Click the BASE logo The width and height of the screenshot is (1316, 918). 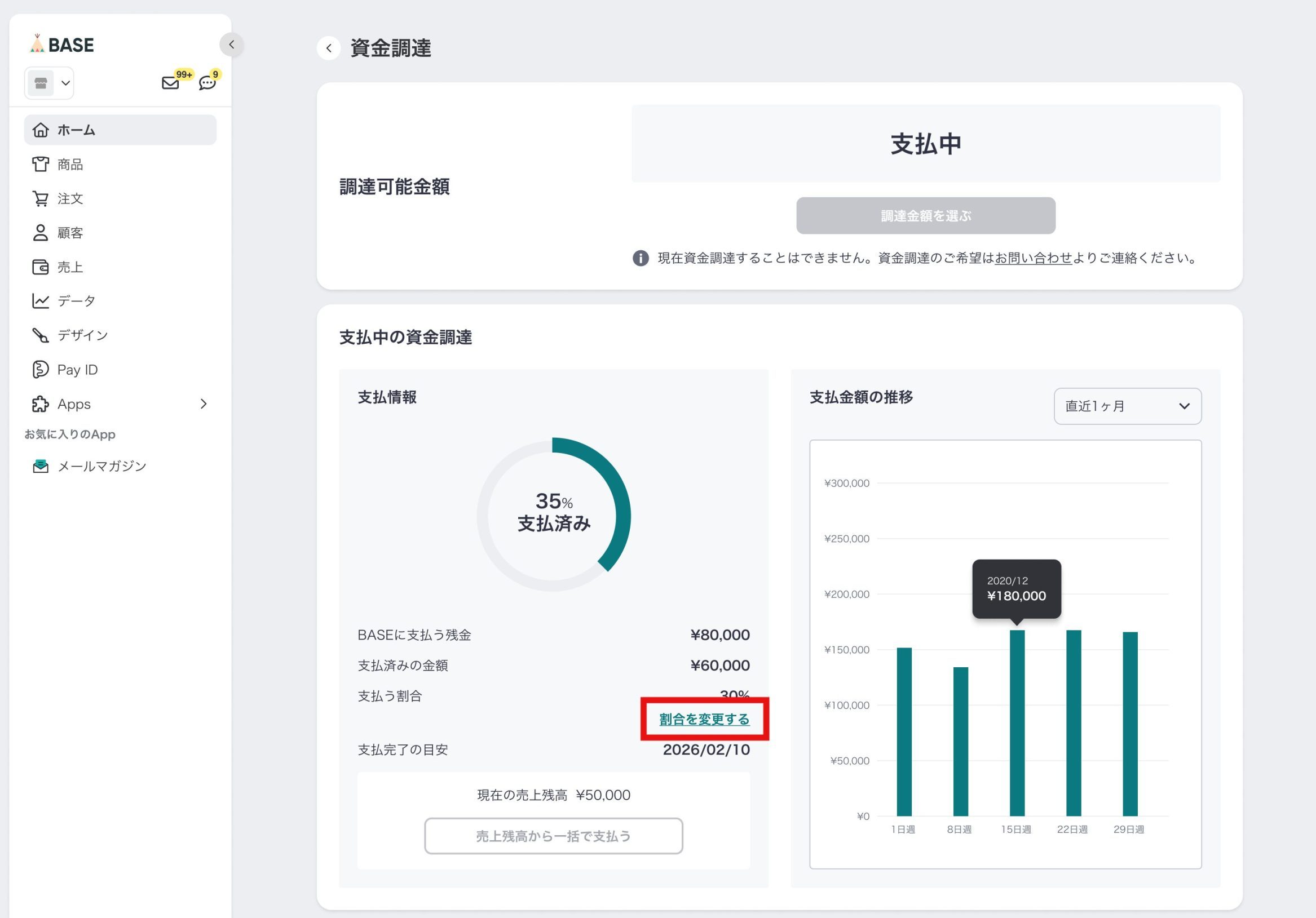click(62, 45)
